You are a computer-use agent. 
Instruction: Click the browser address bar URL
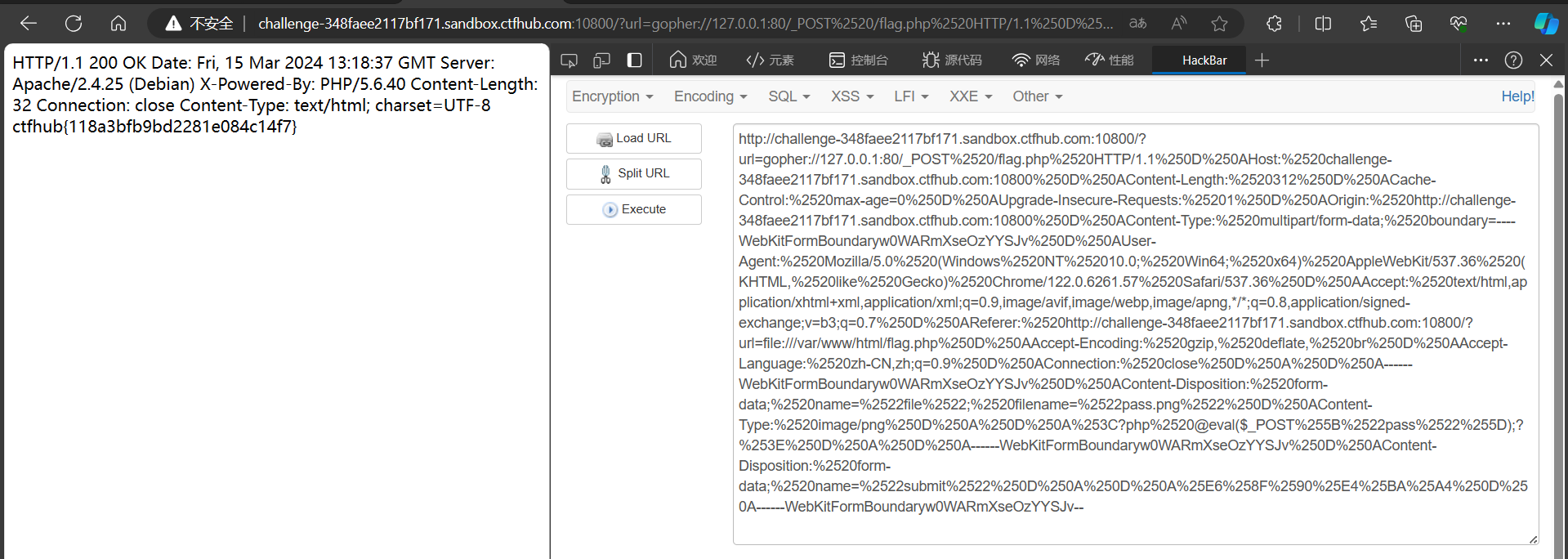[x=686, y=24]
